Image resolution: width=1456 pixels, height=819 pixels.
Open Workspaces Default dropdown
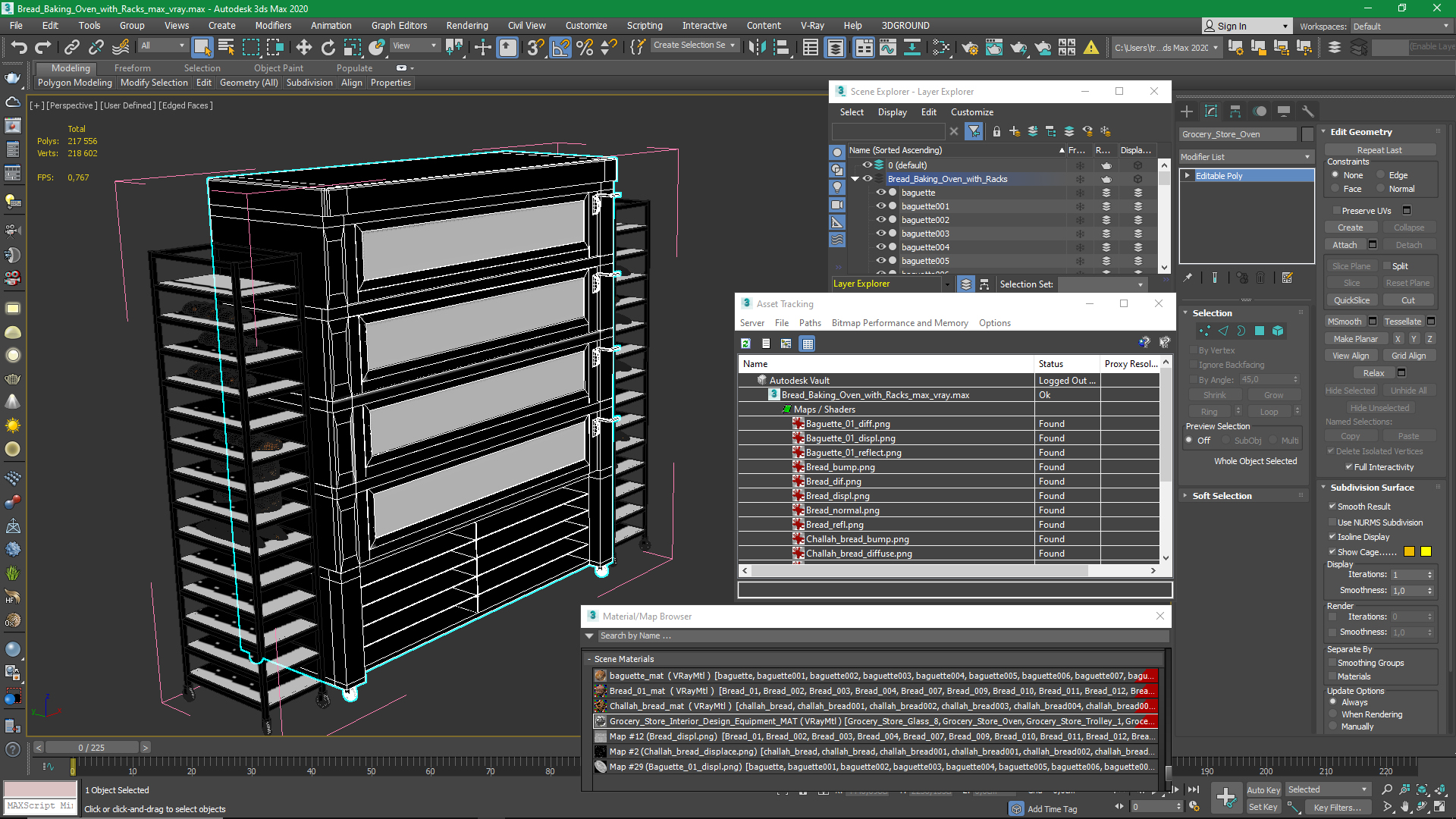tap(1401, 27)
